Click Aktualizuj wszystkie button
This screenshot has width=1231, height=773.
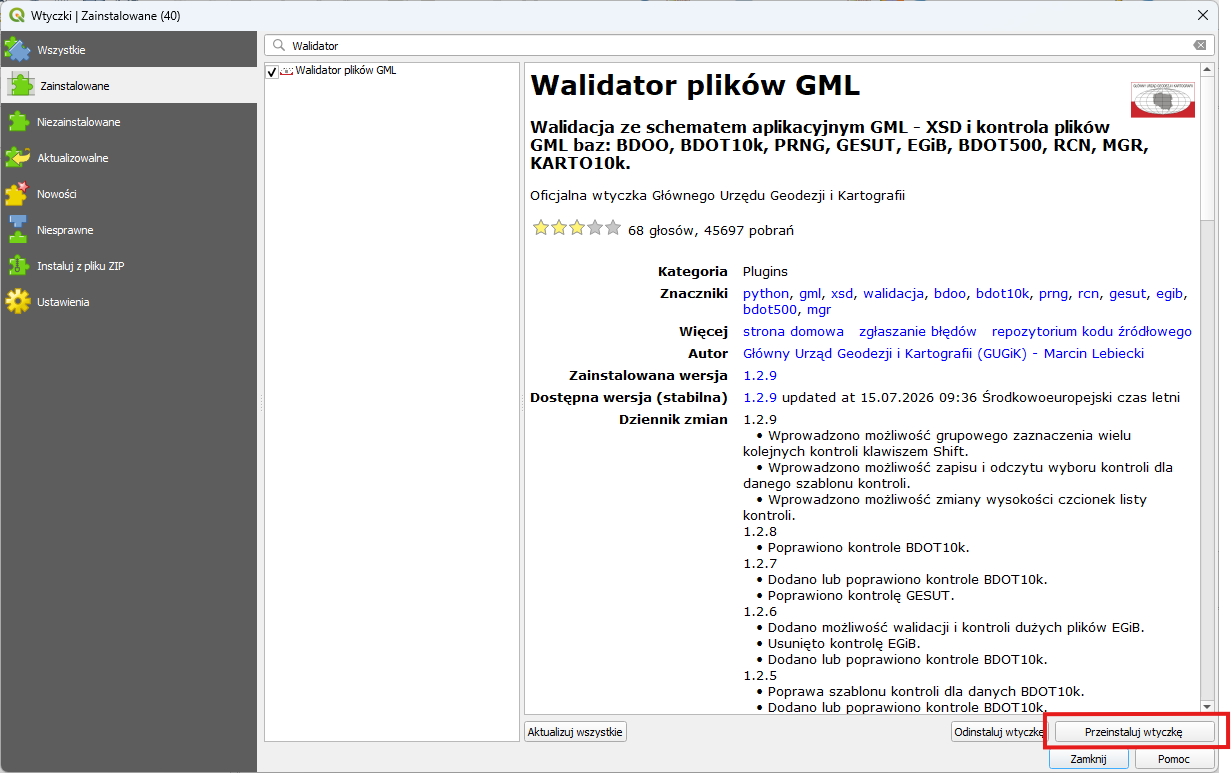click(575, 732)
